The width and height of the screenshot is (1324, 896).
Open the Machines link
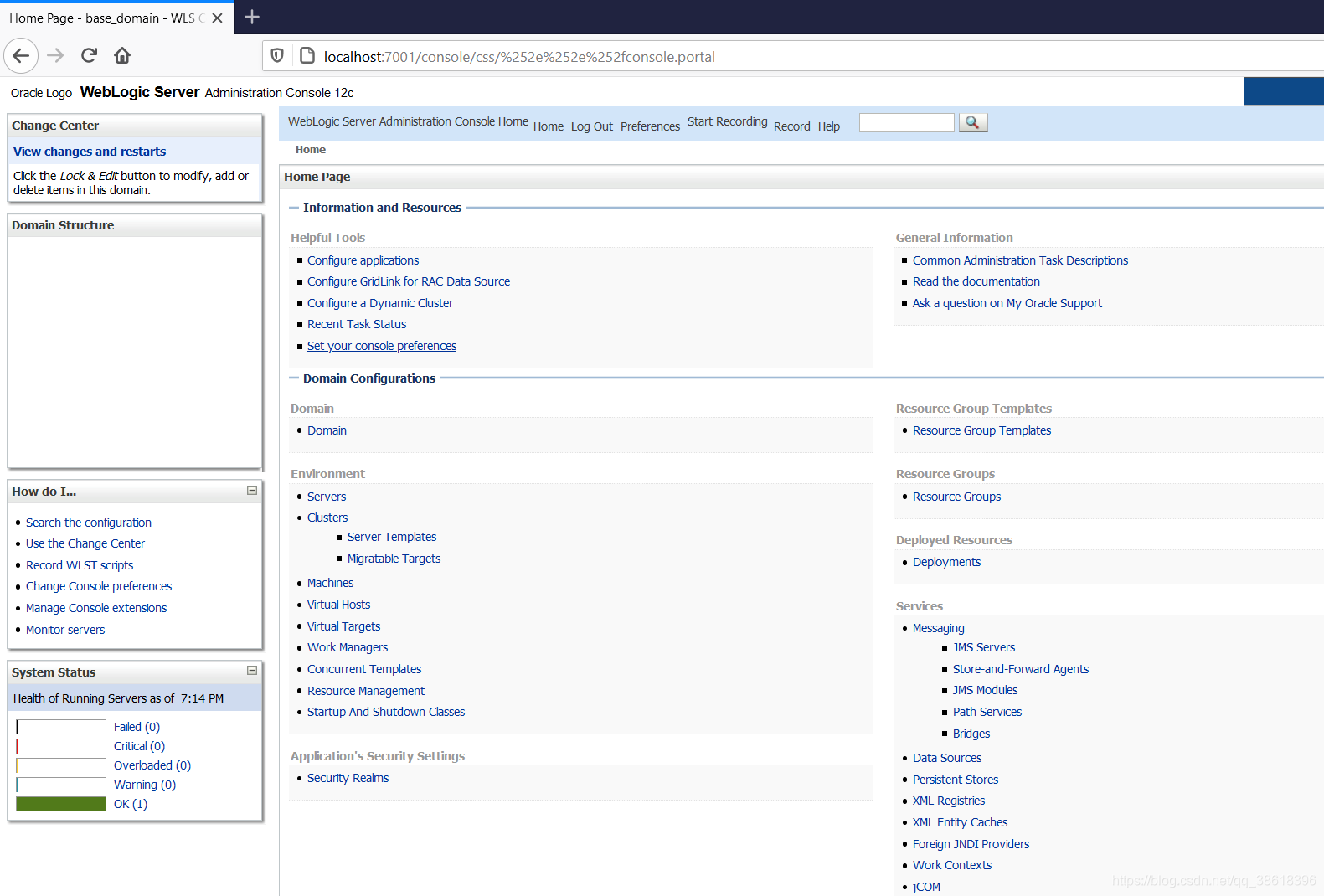click(331, 583)
